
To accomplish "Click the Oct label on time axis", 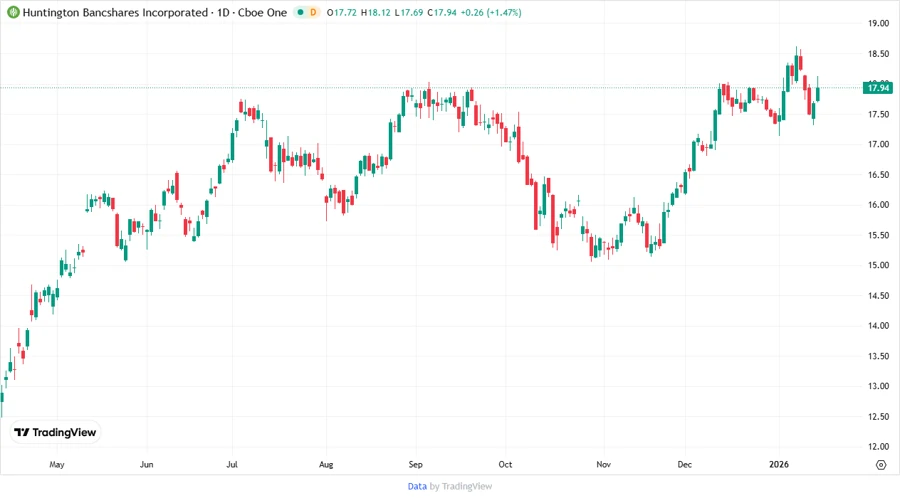I will click(505, 464).
